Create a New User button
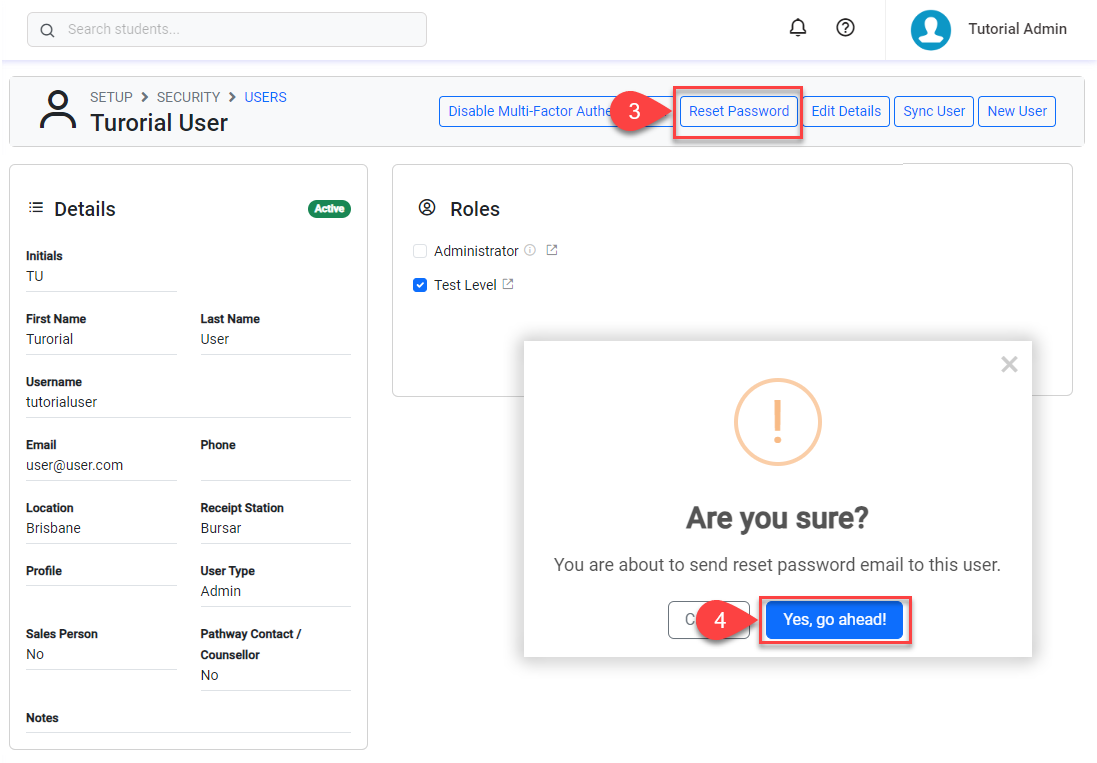This screenshot has height=763, width=1097. (x=1016, y=111)
